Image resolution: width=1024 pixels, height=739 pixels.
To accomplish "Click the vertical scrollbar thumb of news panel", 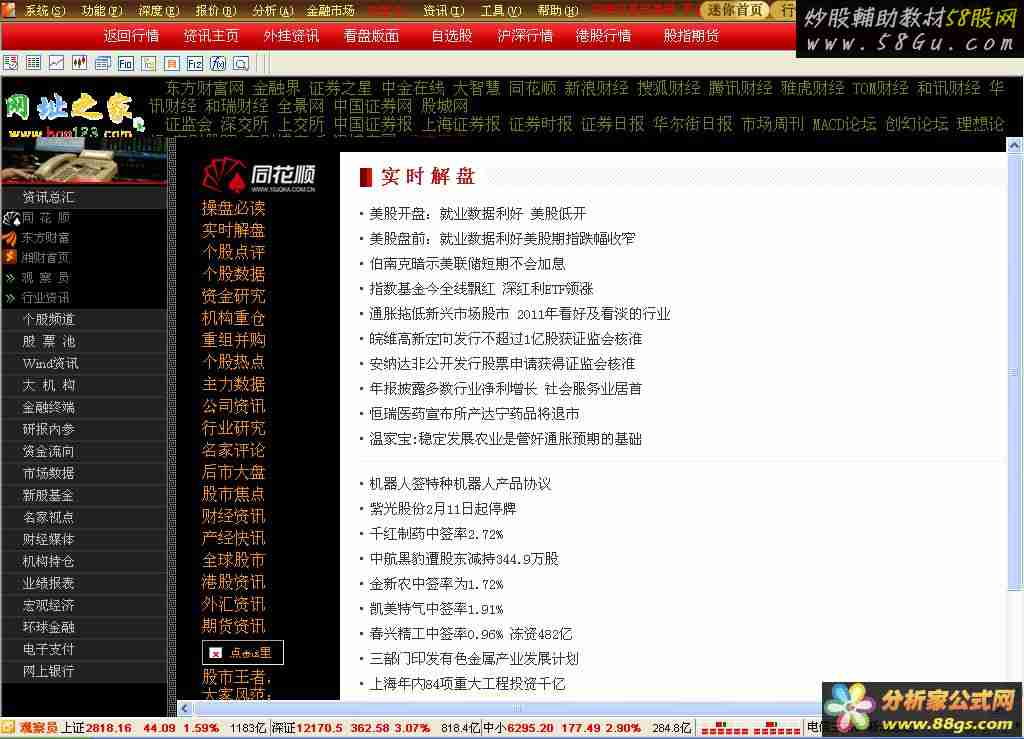I will pyautogui.click(x=1014, y=371).
